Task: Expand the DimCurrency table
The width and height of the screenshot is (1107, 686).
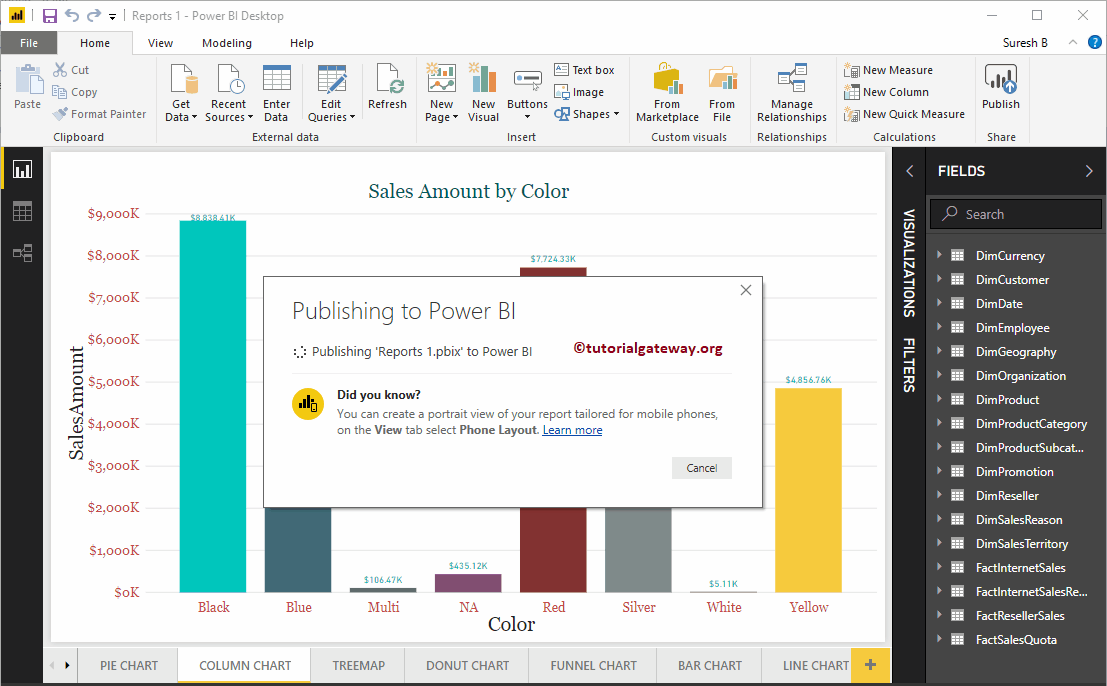Action: tap(939, 255)
